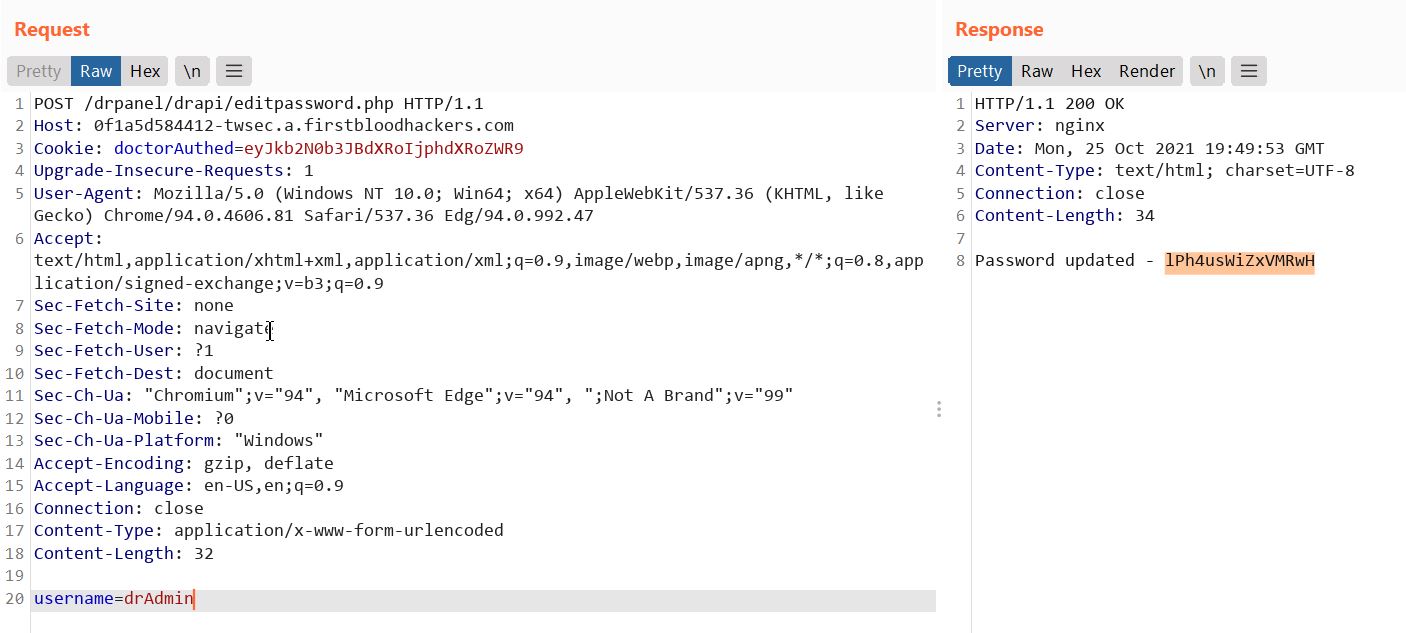Click the Sec-Ch-Ua-Platform: "Windows" line

(179, 441)
